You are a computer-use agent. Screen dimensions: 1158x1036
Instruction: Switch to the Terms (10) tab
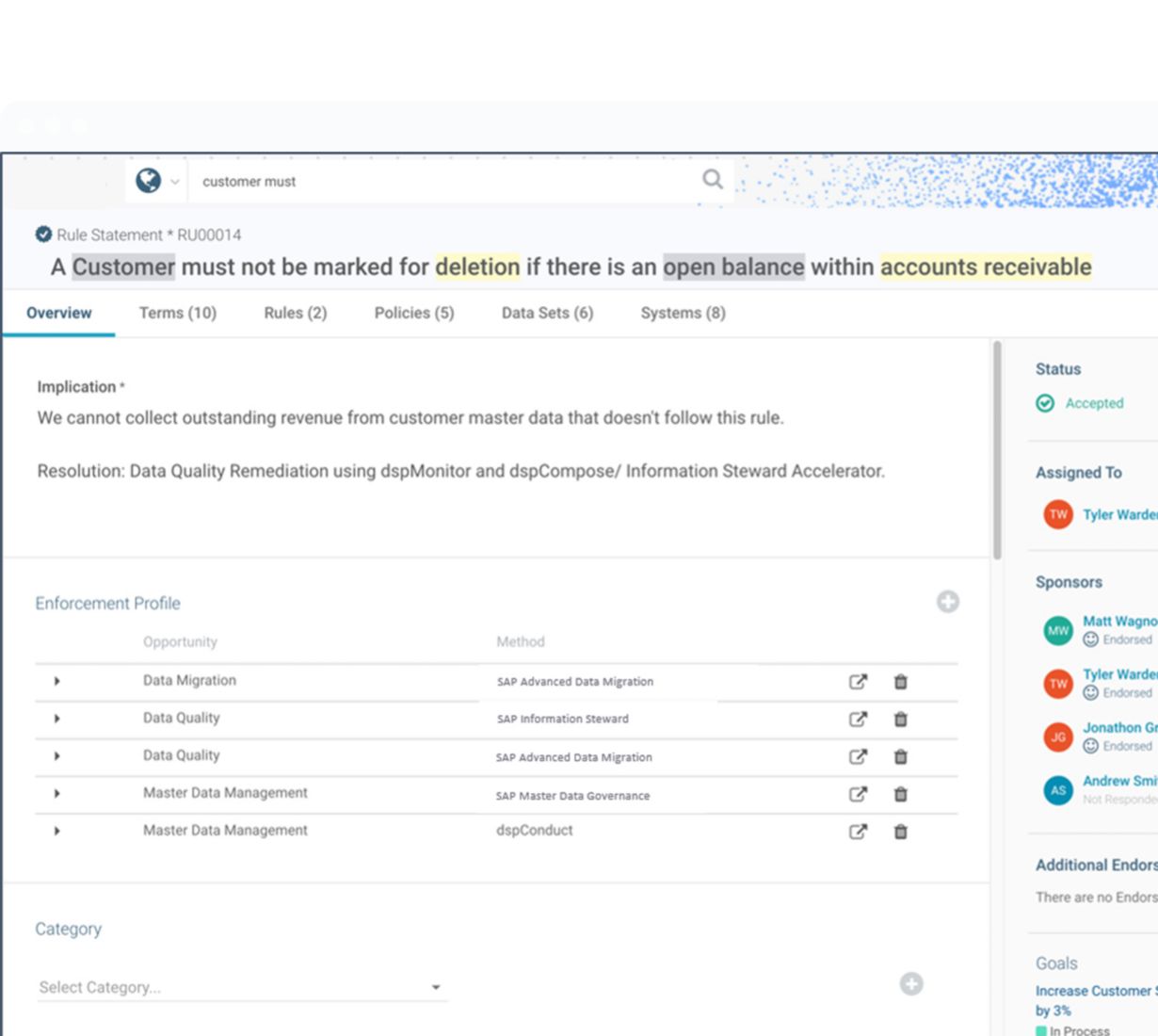tap(177, 313)
